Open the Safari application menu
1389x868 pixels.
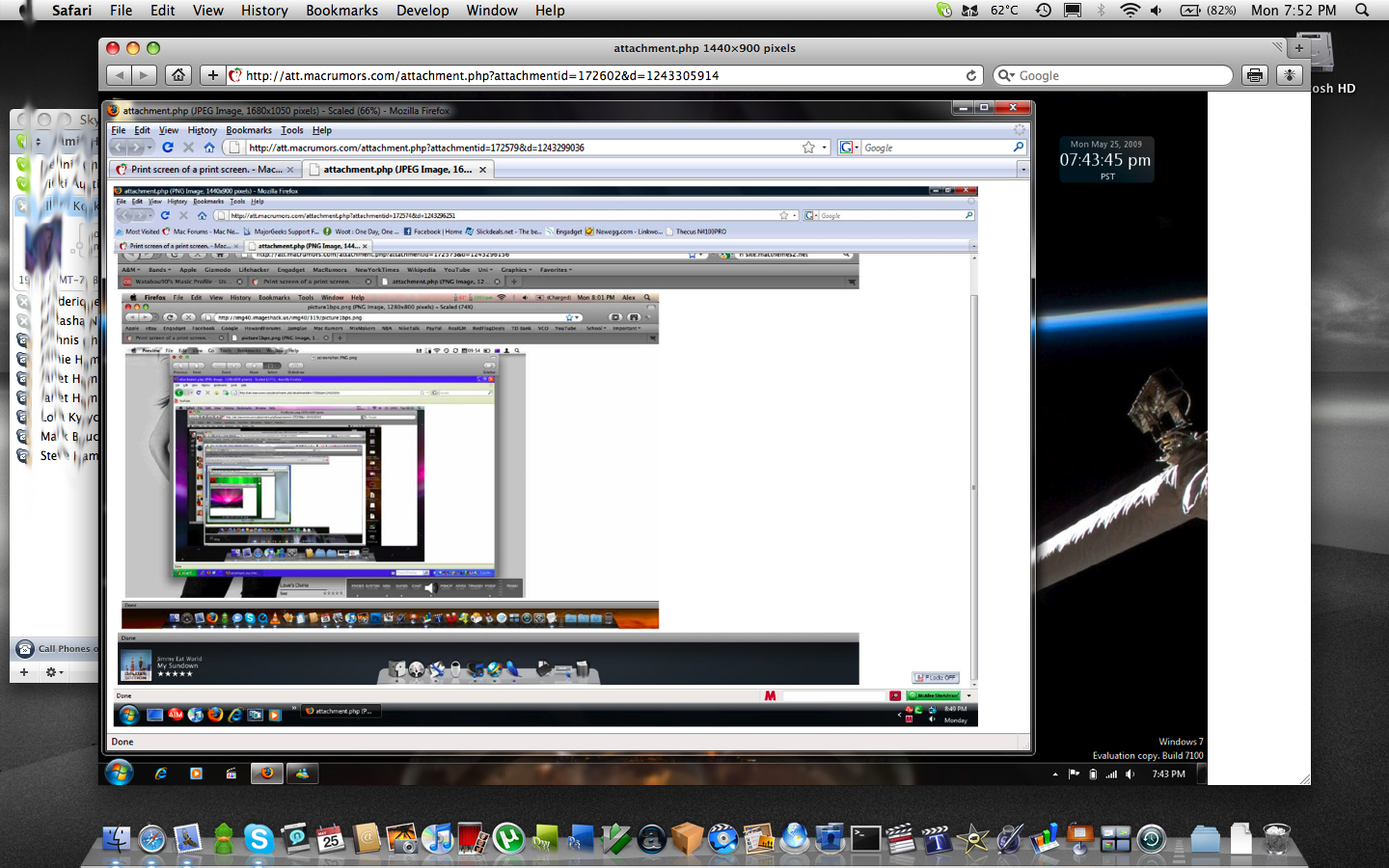click(x=72, y=11)
